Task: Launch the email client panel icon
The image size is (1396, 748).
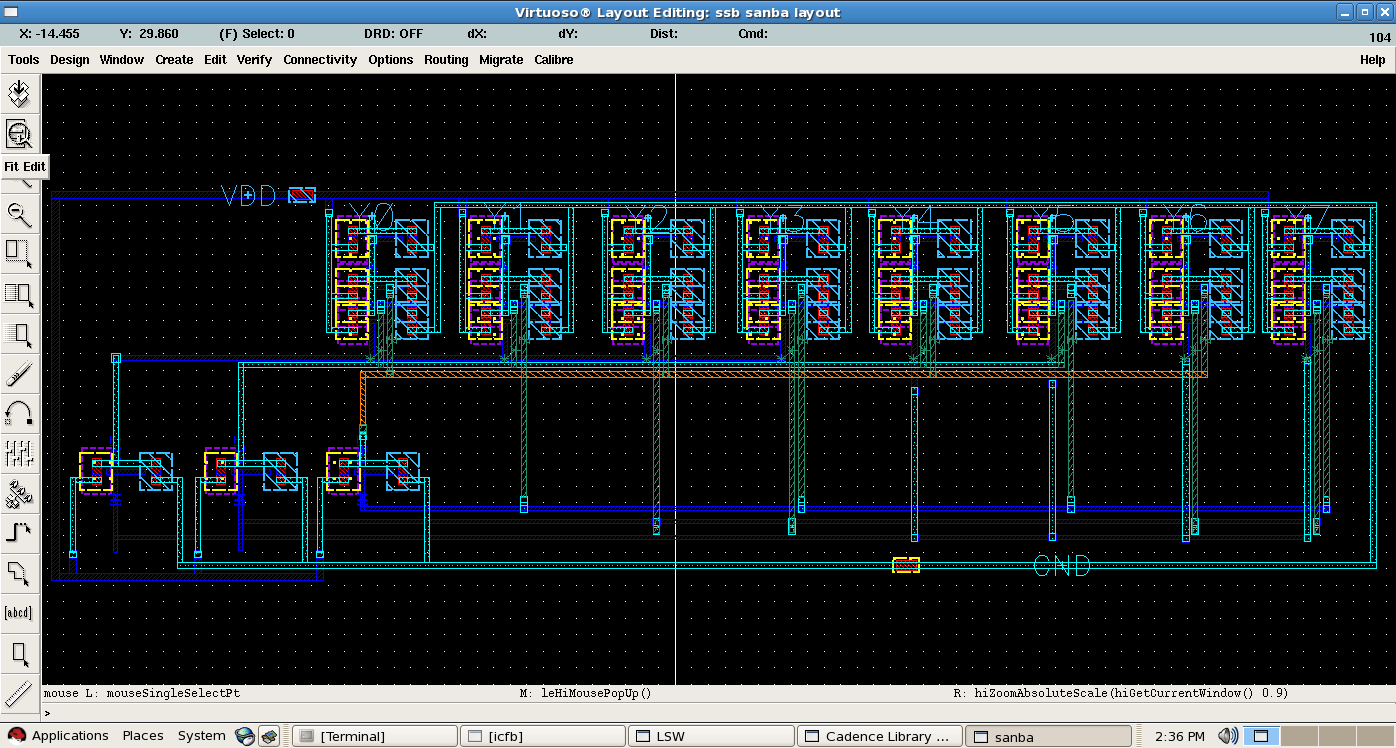Action: coord(269,737)
